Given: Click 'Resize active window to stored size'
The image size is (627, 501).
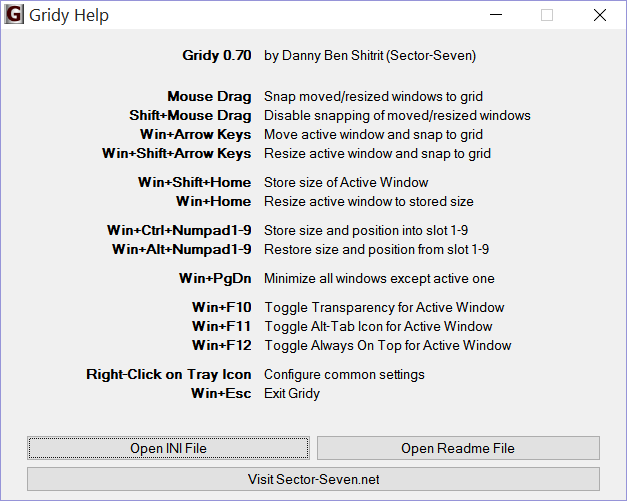Looking at the screenshot, I should pyautogui.click(x=369, y=201).
